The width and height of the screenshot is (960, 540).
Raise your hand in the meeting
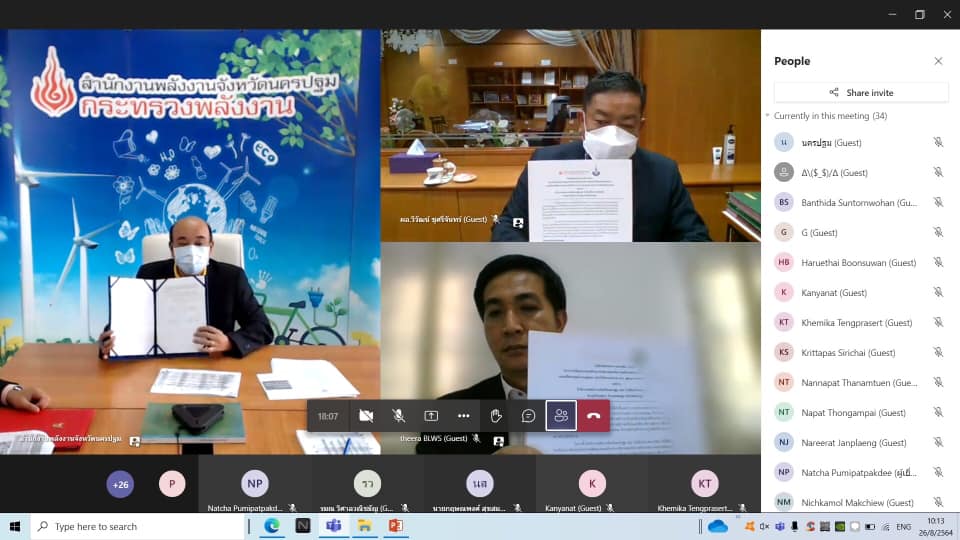tap(496, 416)
